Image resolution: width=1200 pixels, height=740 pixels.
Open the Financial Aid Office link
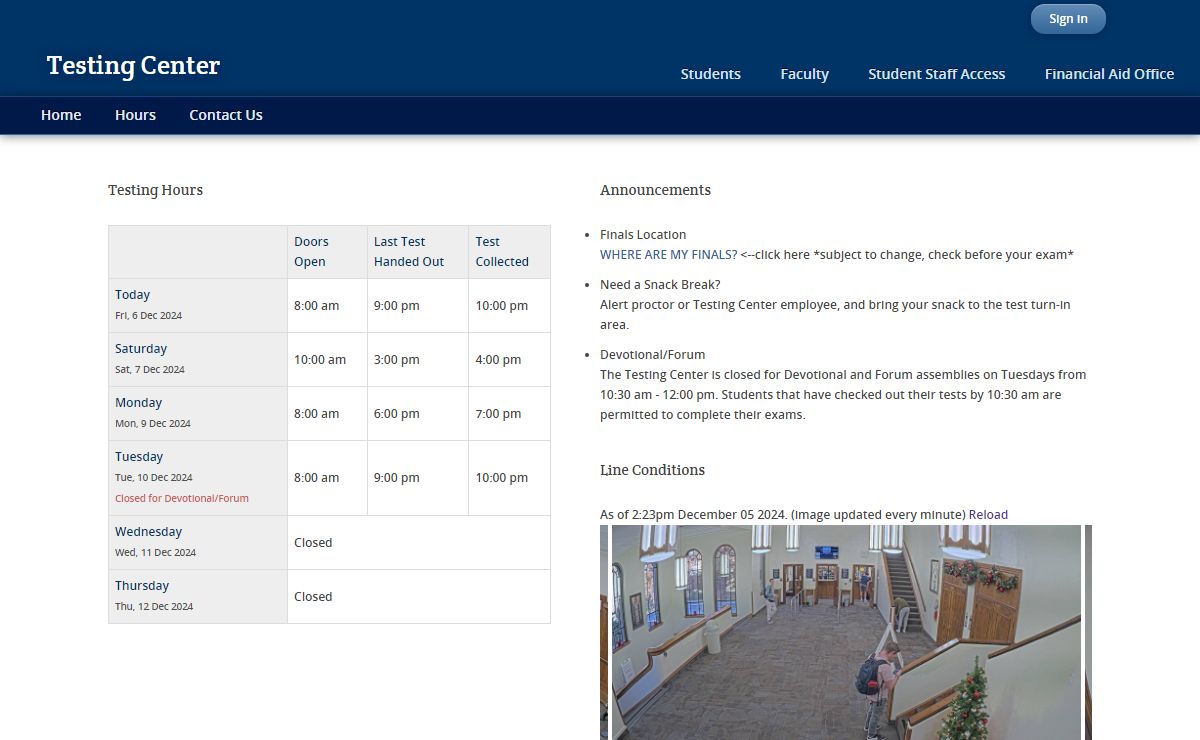[x=1109, y=74]
